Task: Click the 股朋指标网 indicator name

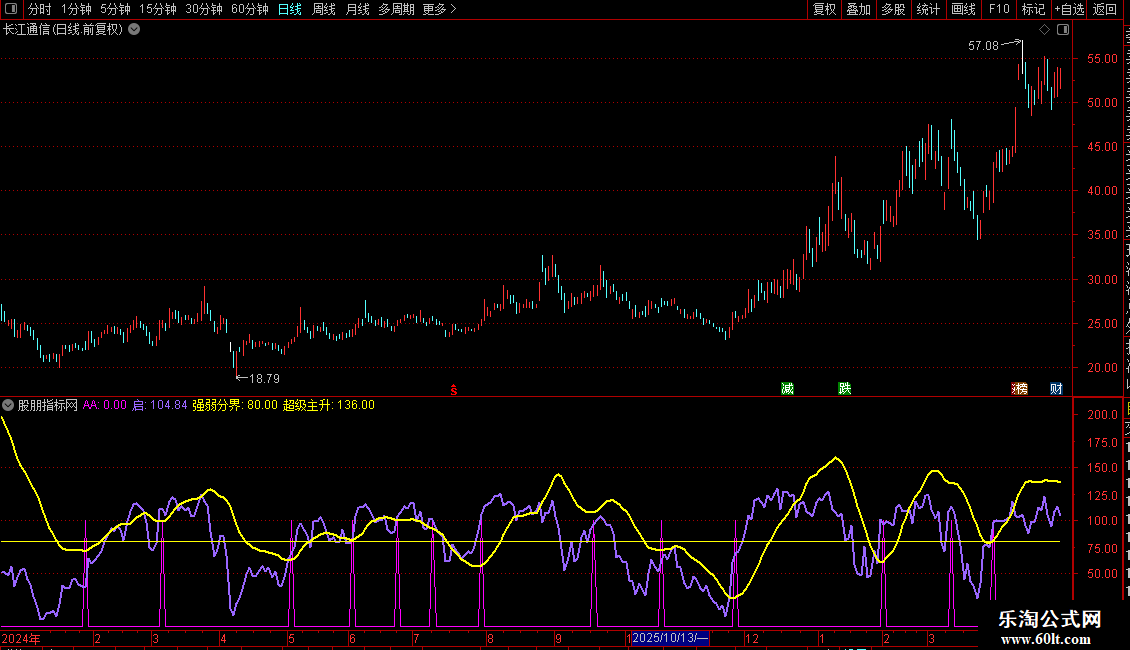Action: coord(48,405)
